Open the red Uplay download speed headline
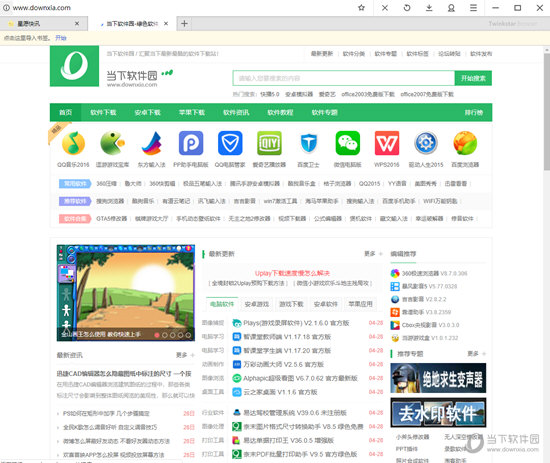This screenshot has width=550, height=463. 292,273
